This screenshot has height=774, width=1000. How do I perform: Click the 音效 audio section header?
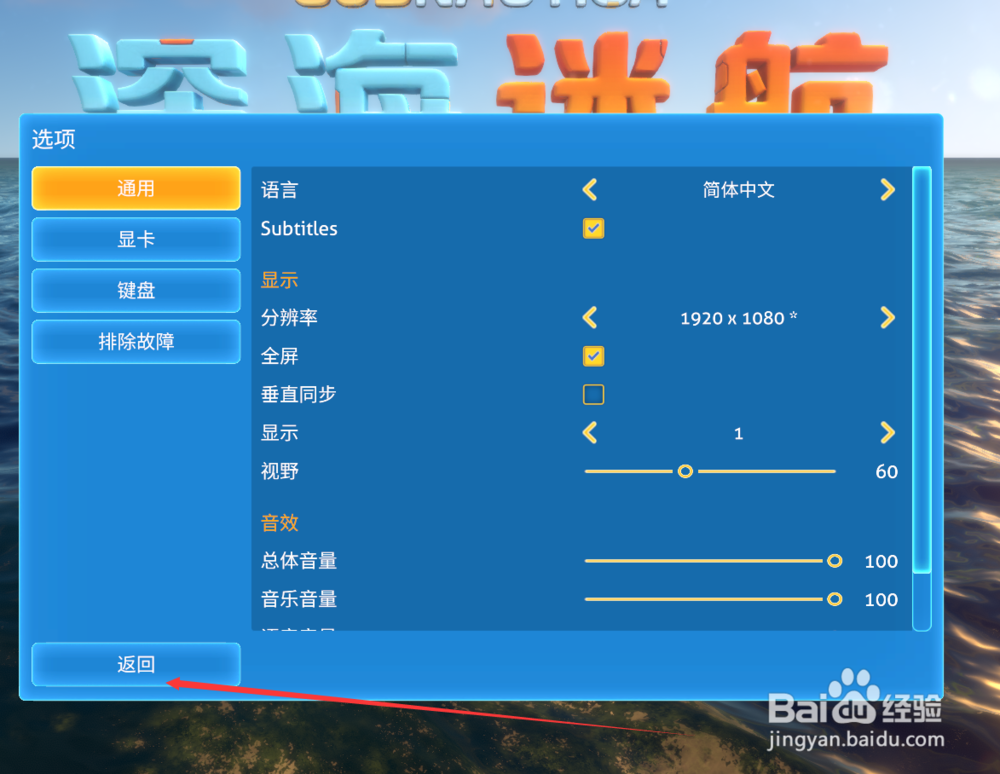coord(279,523)
